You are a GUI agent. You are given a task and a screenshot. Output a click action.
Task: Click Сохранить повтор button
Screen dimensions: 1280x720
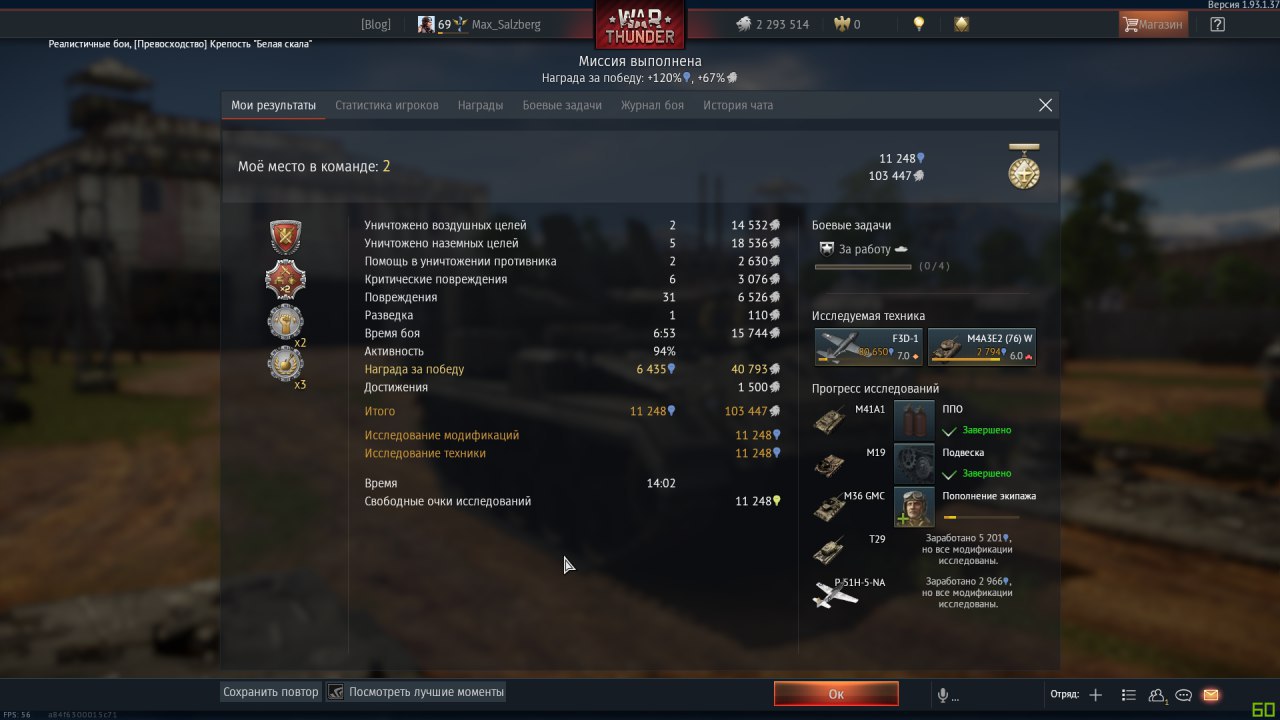[x=271, y=692]
